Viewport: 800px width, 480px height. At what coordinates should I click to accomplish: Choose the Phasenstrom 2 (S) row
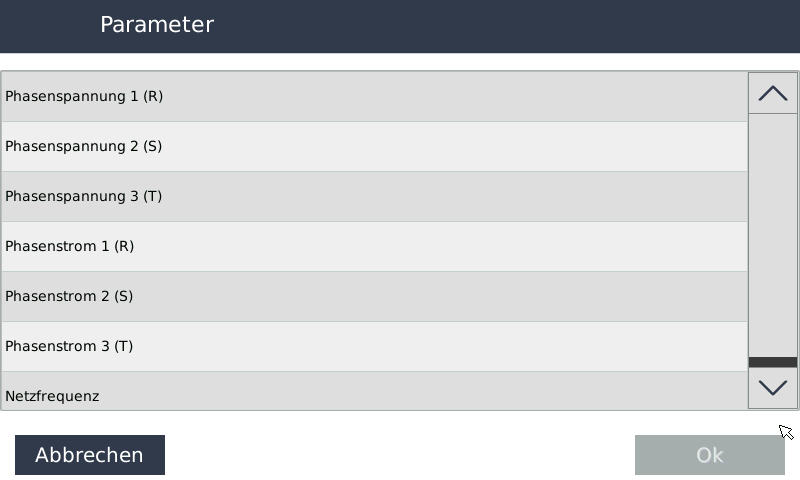[x=374, y=297]
